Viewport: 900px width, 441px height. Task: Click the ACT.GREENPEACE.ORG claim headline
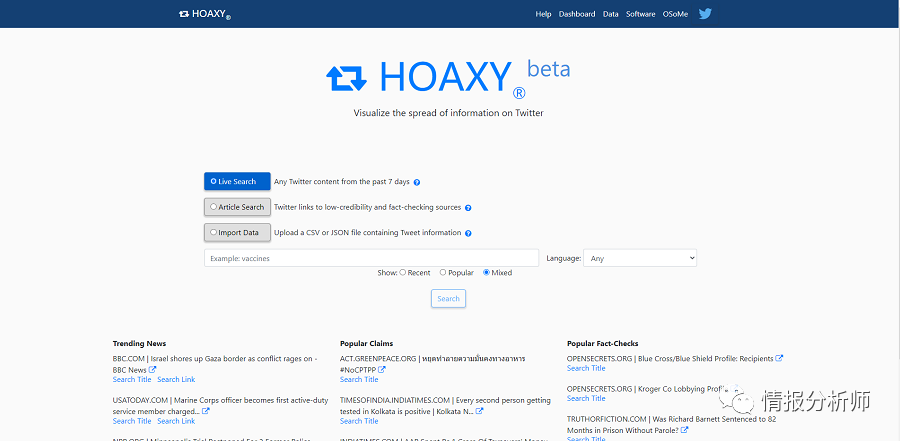coord(433,364)
